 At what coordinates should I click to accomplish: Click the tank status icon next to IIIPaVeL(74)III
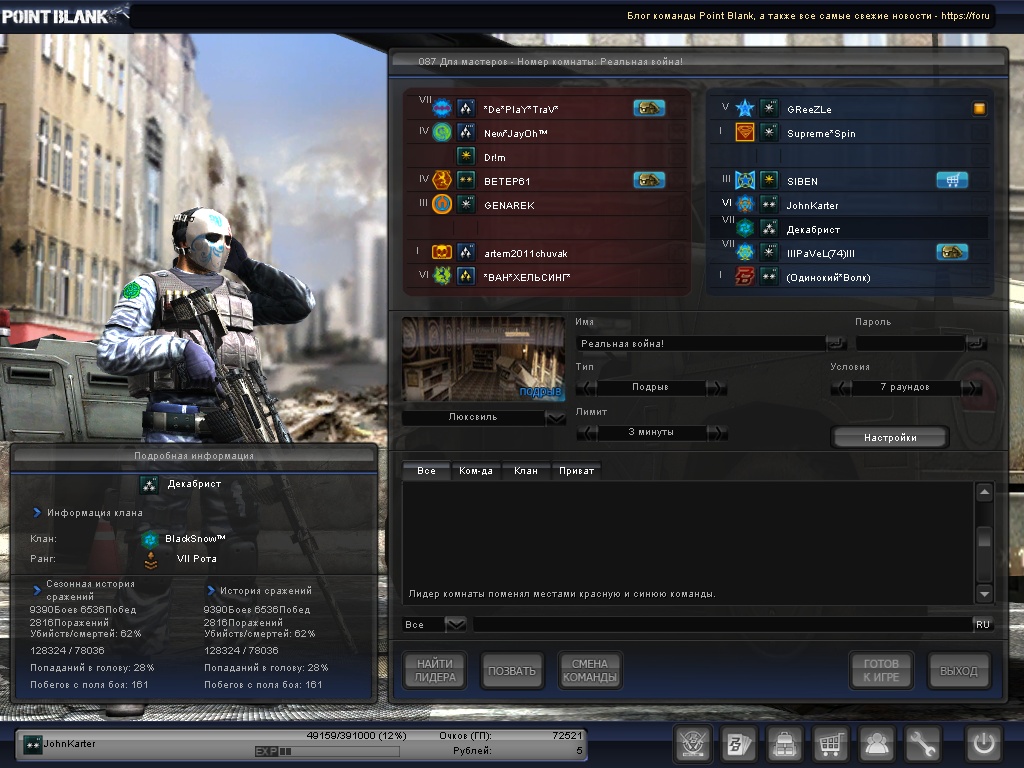[952, 252]
